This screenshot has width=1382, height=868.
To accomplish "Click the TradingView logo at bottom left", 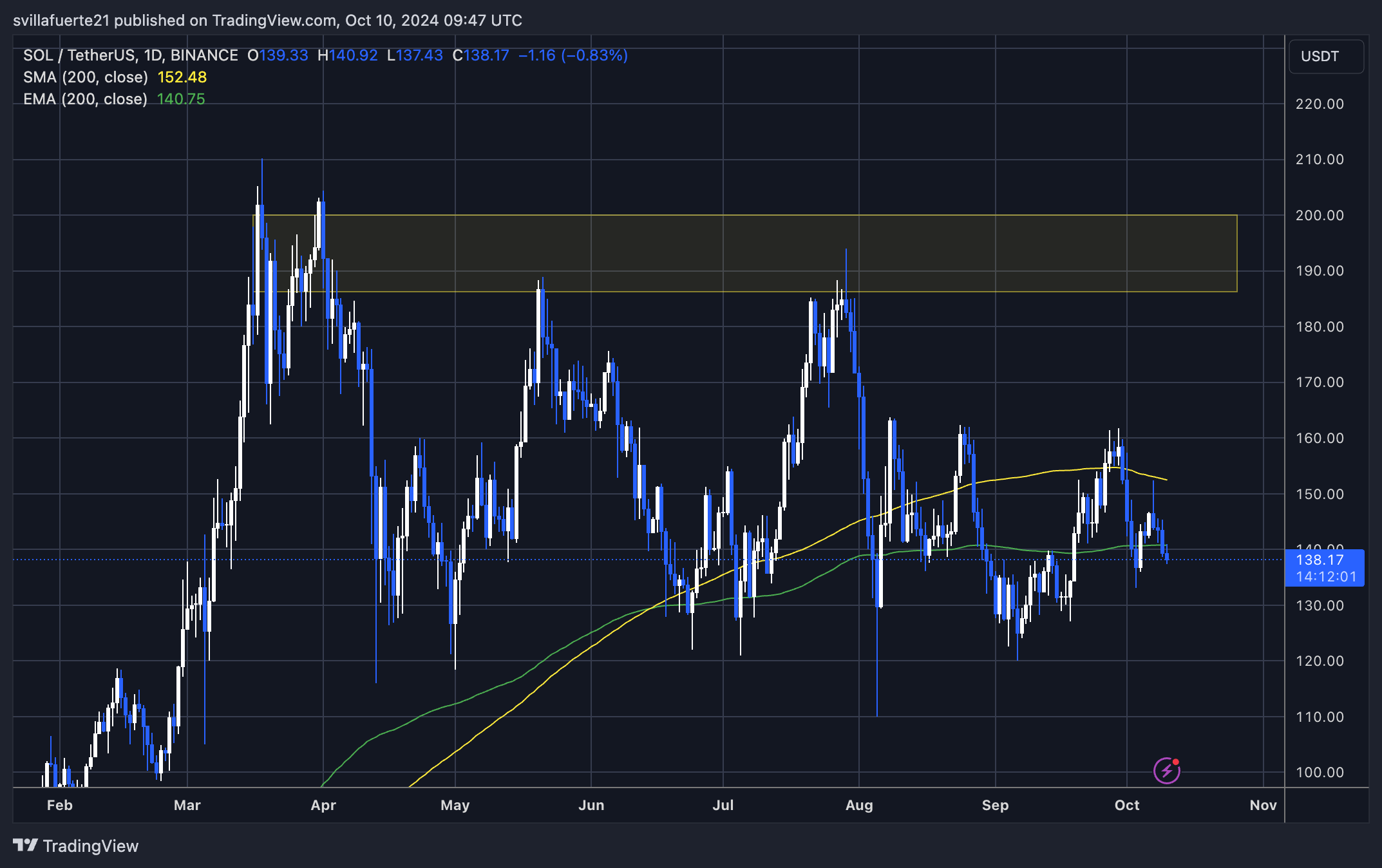I will pos(76,845).
